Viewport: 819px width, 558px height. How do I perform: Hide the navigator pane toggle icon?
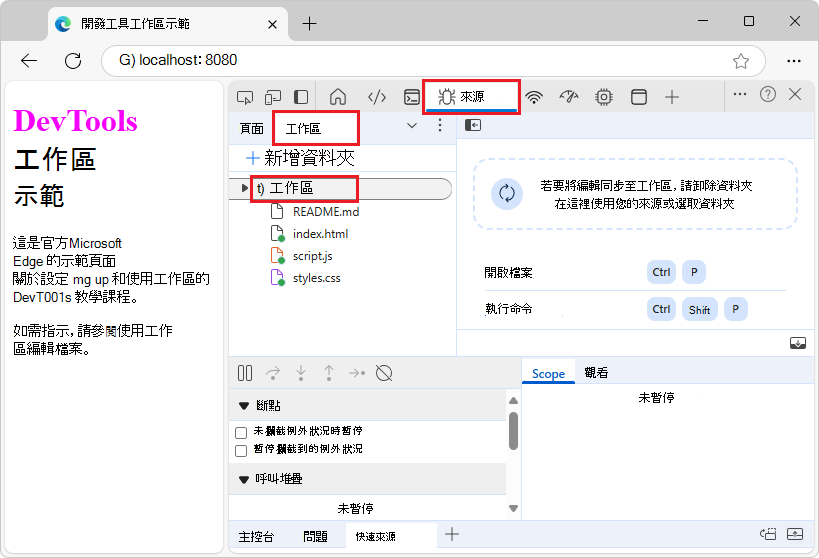click(473, 125)
